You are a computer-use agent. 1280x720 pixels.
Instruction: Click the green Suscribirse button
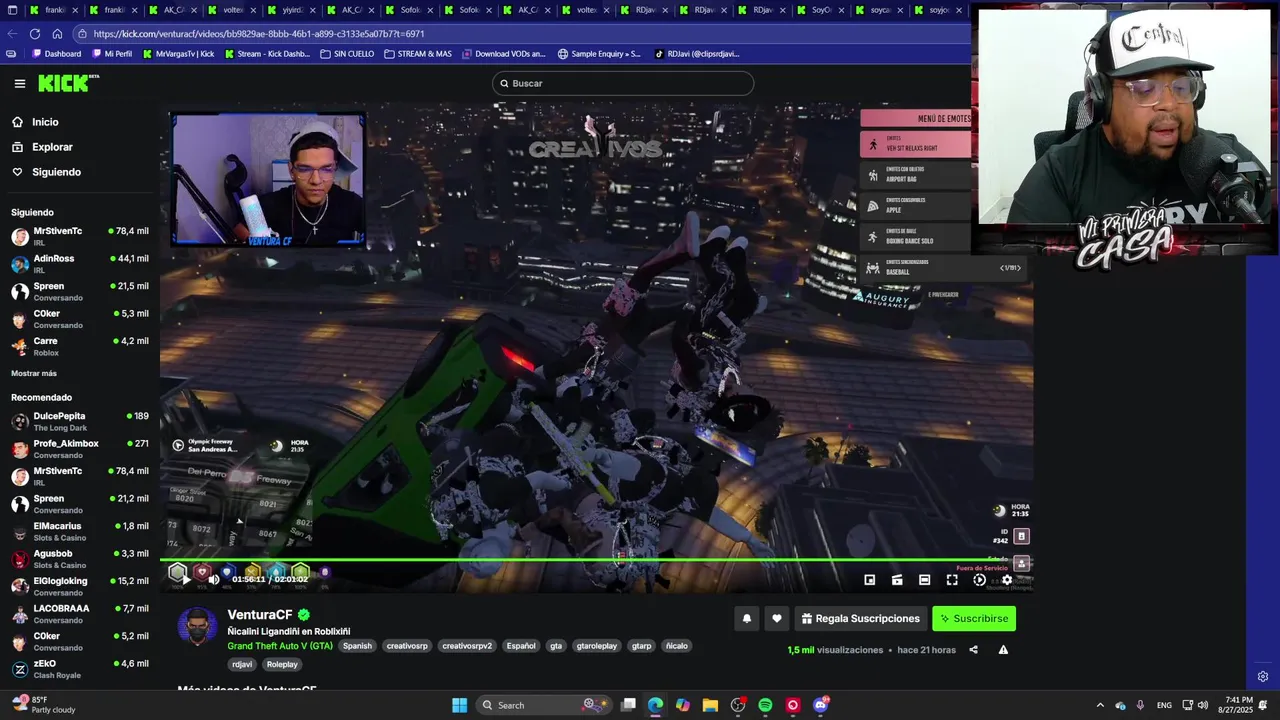coord(974,619)
